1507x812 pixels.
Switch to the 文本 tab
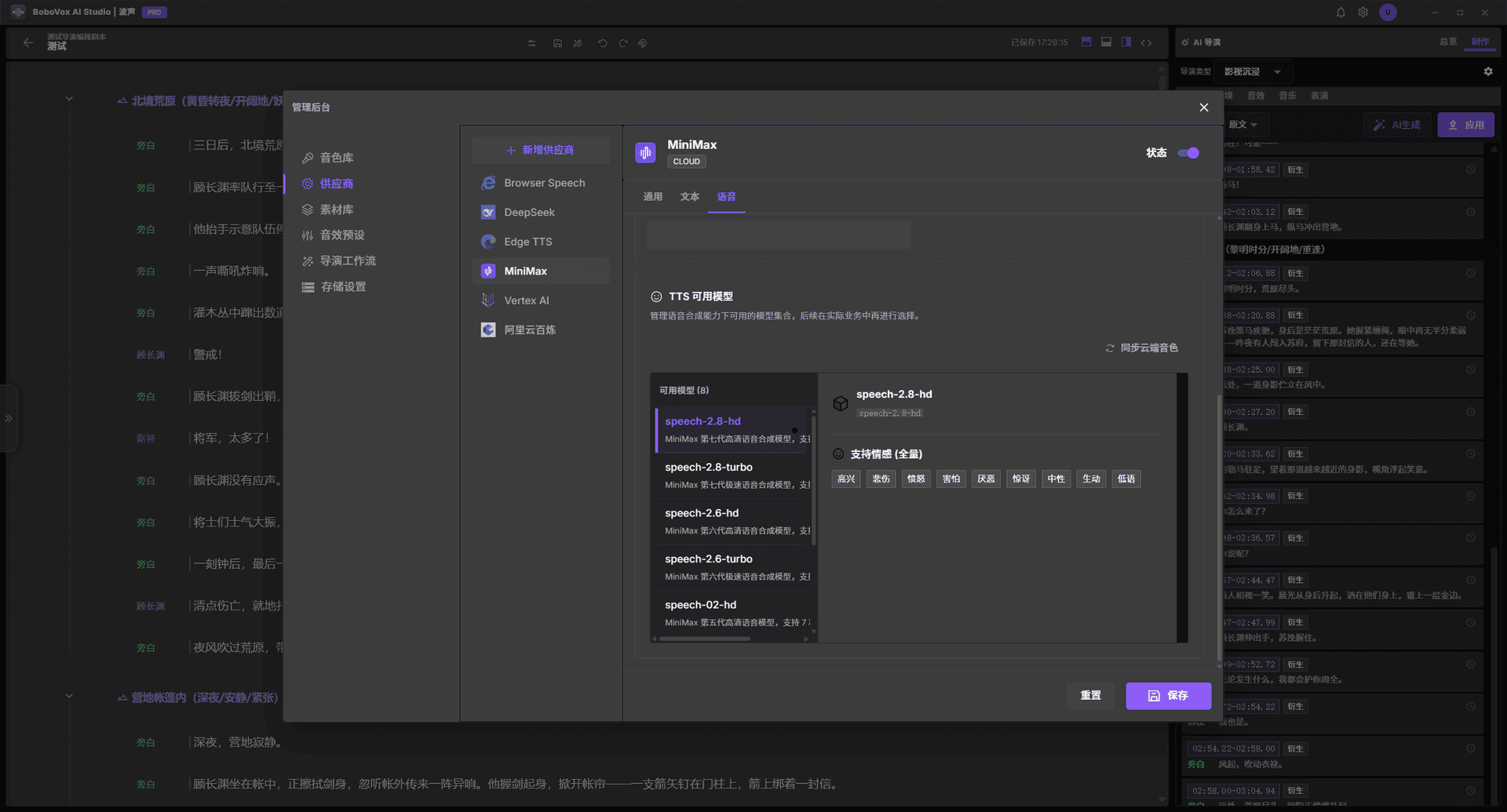click(690, 197)
